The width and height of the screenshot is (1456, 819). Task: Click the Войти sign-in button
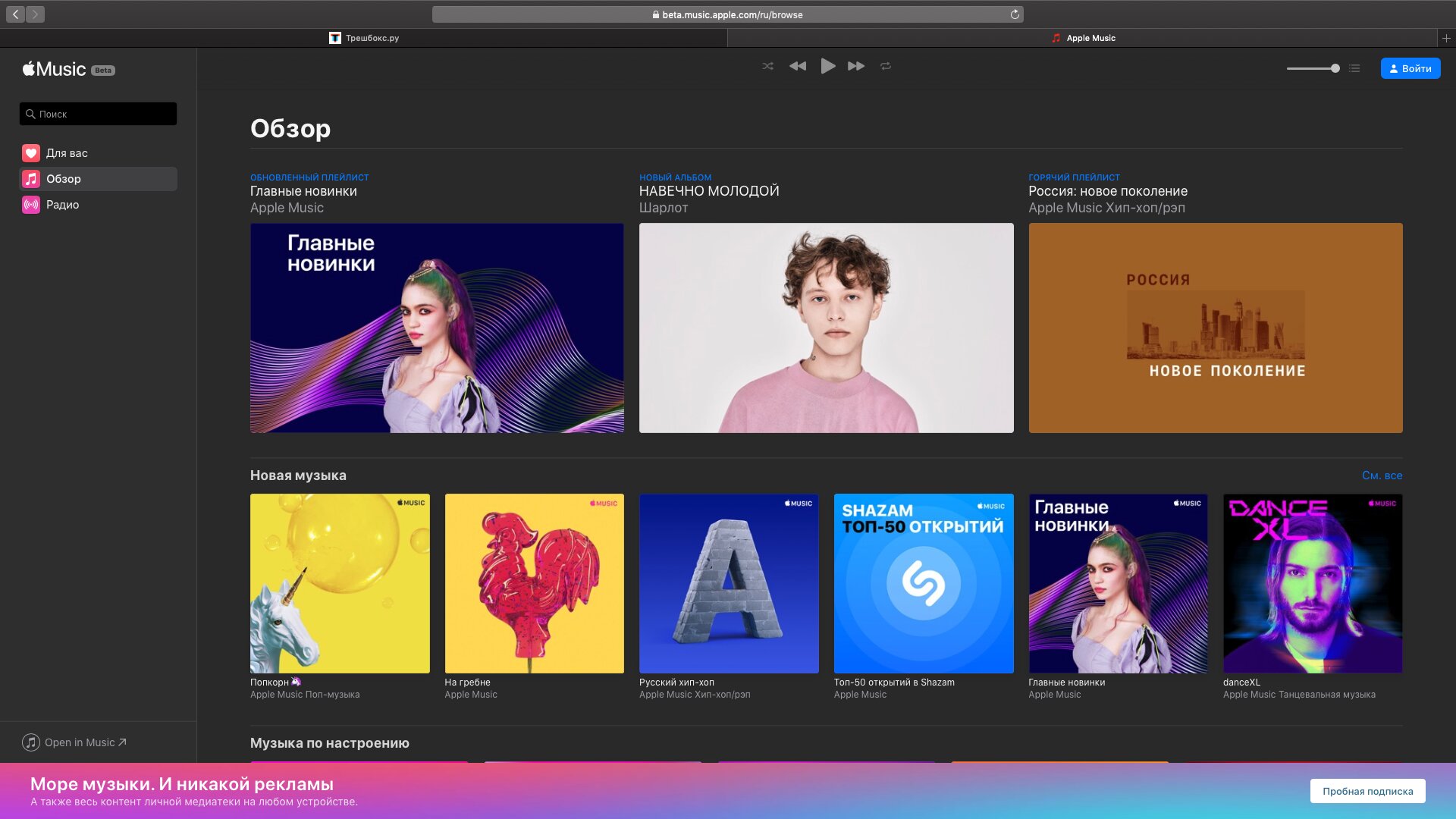(x=1410, y=68)
